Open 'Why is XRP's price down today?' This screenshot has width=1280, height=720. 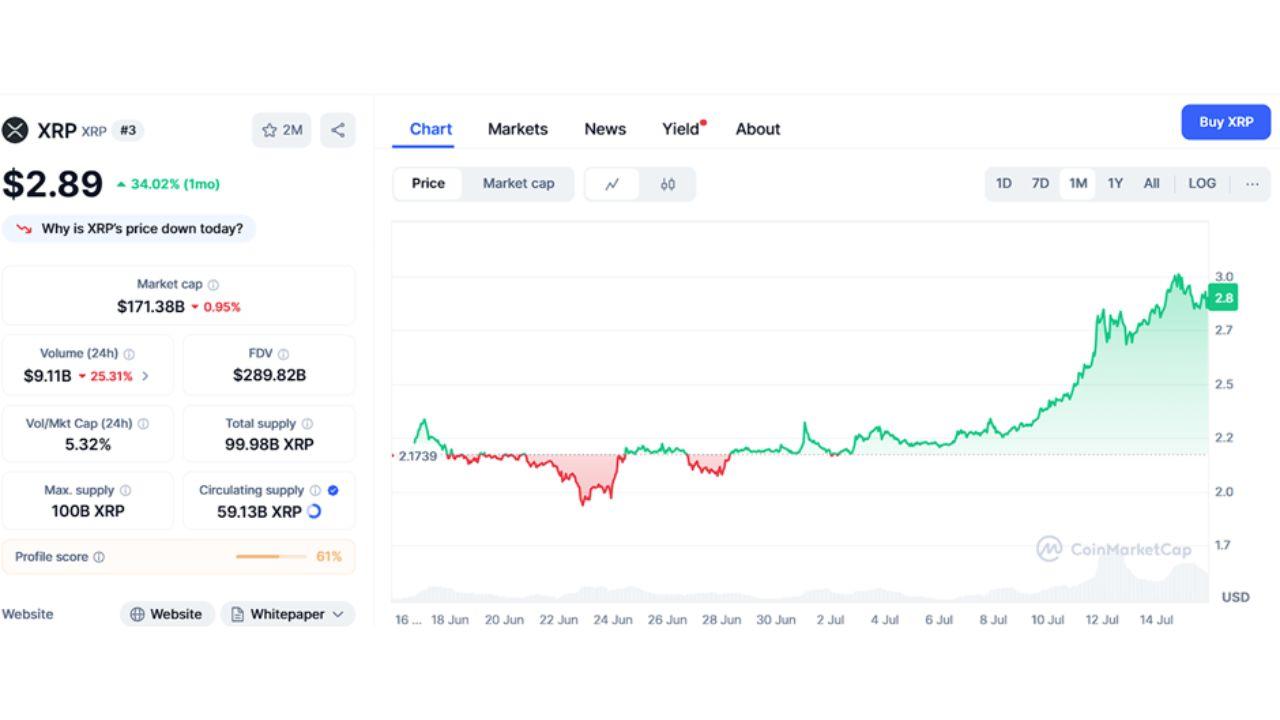129,229
